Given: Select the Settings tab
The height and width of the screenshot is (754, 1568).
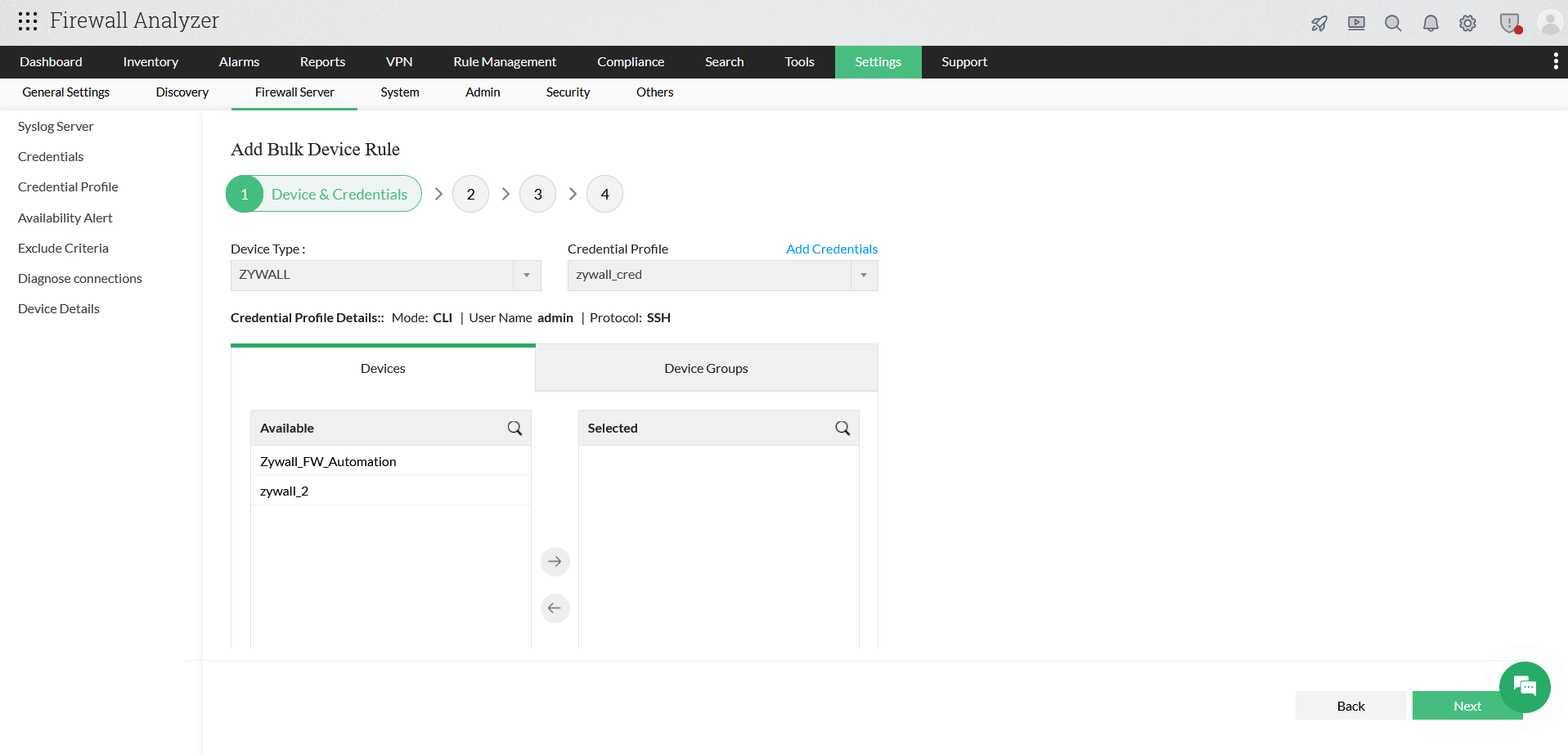Looking at the screenshot, I should tap(878, 62).
